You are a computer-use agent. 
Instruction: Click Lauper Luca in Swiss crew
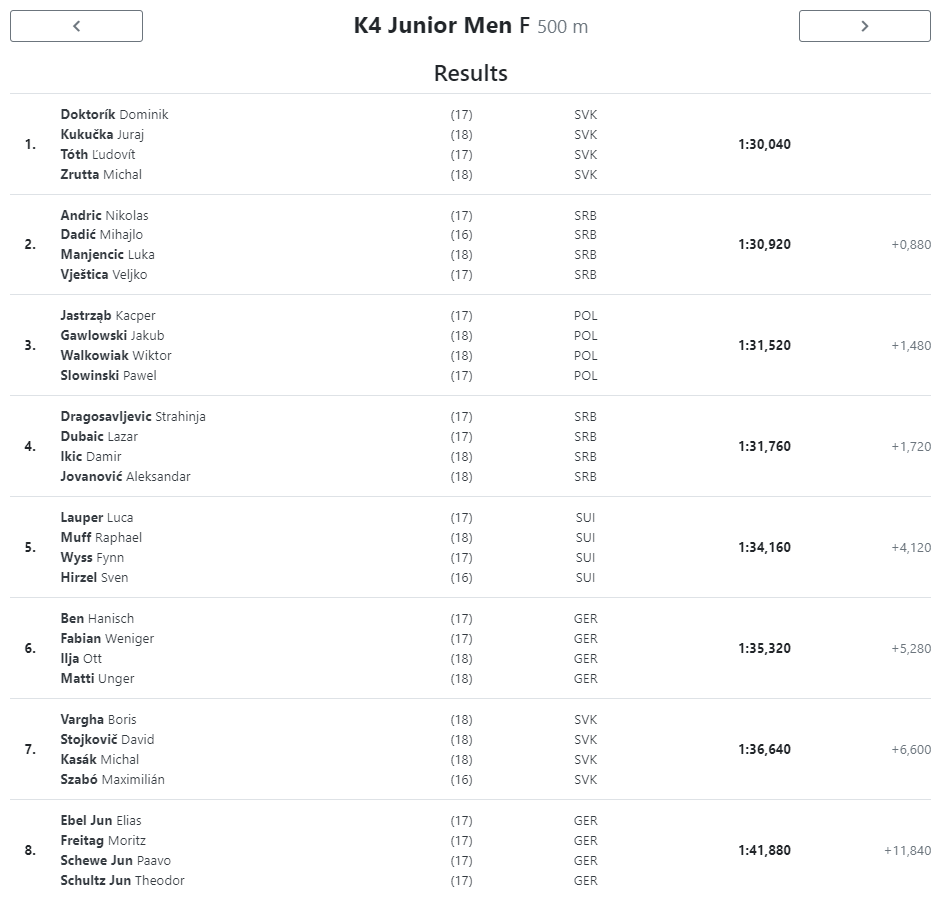click(x=97, y=517)
